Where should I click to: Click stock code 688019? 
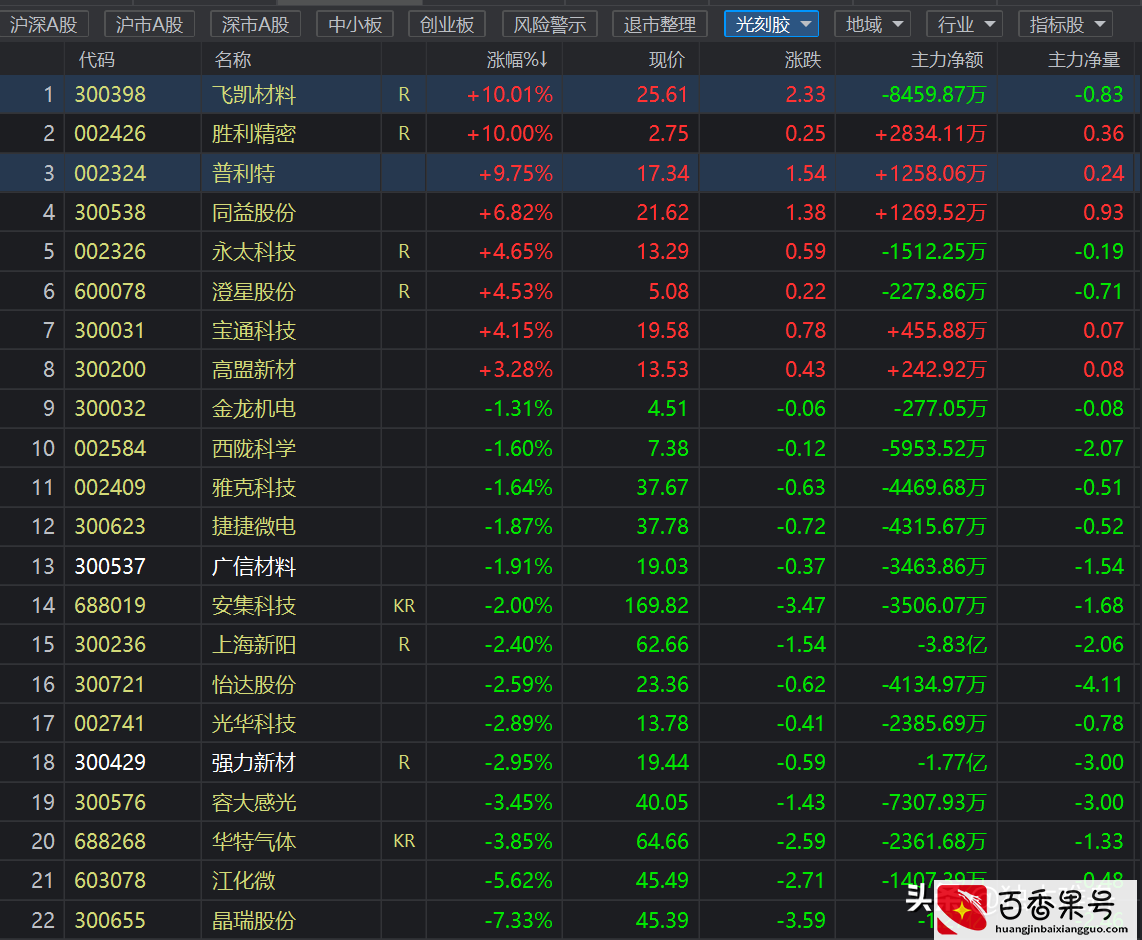point(110,605)
